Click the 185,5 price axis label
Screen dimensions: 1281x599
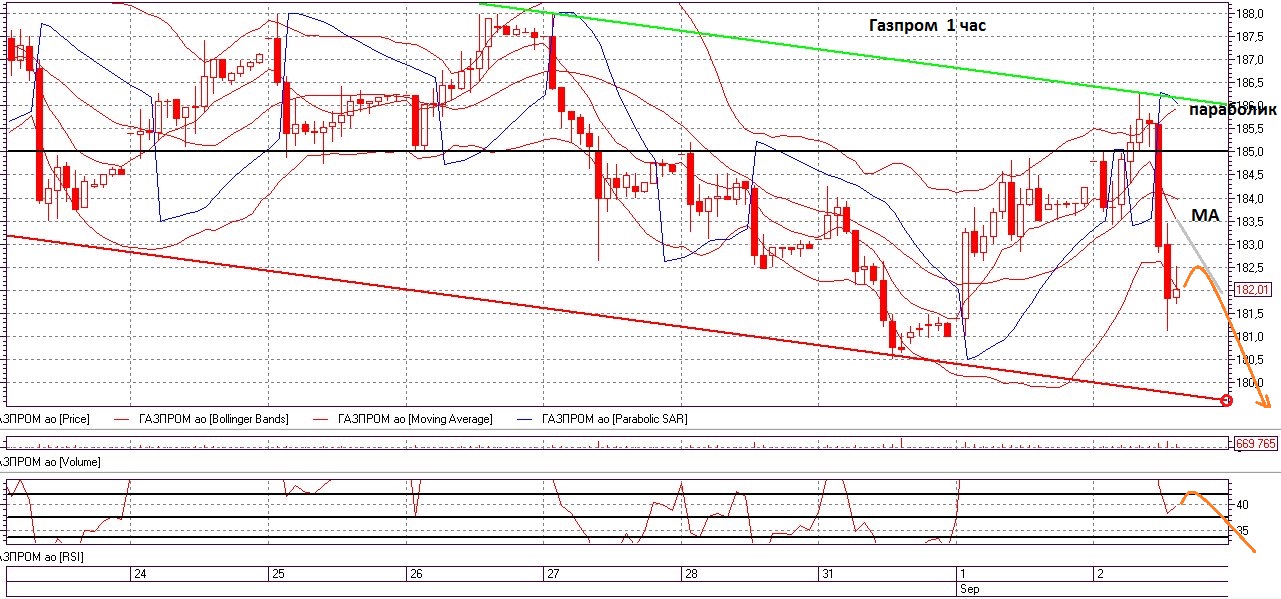1250,129
